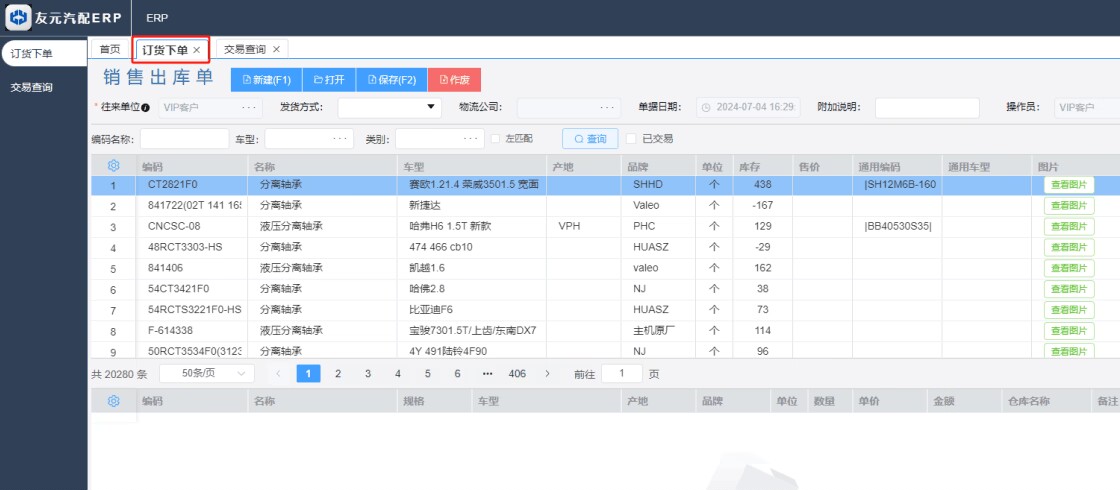Click the info icon next to 往来单位

pyautogui.click(x=146, y=108)
